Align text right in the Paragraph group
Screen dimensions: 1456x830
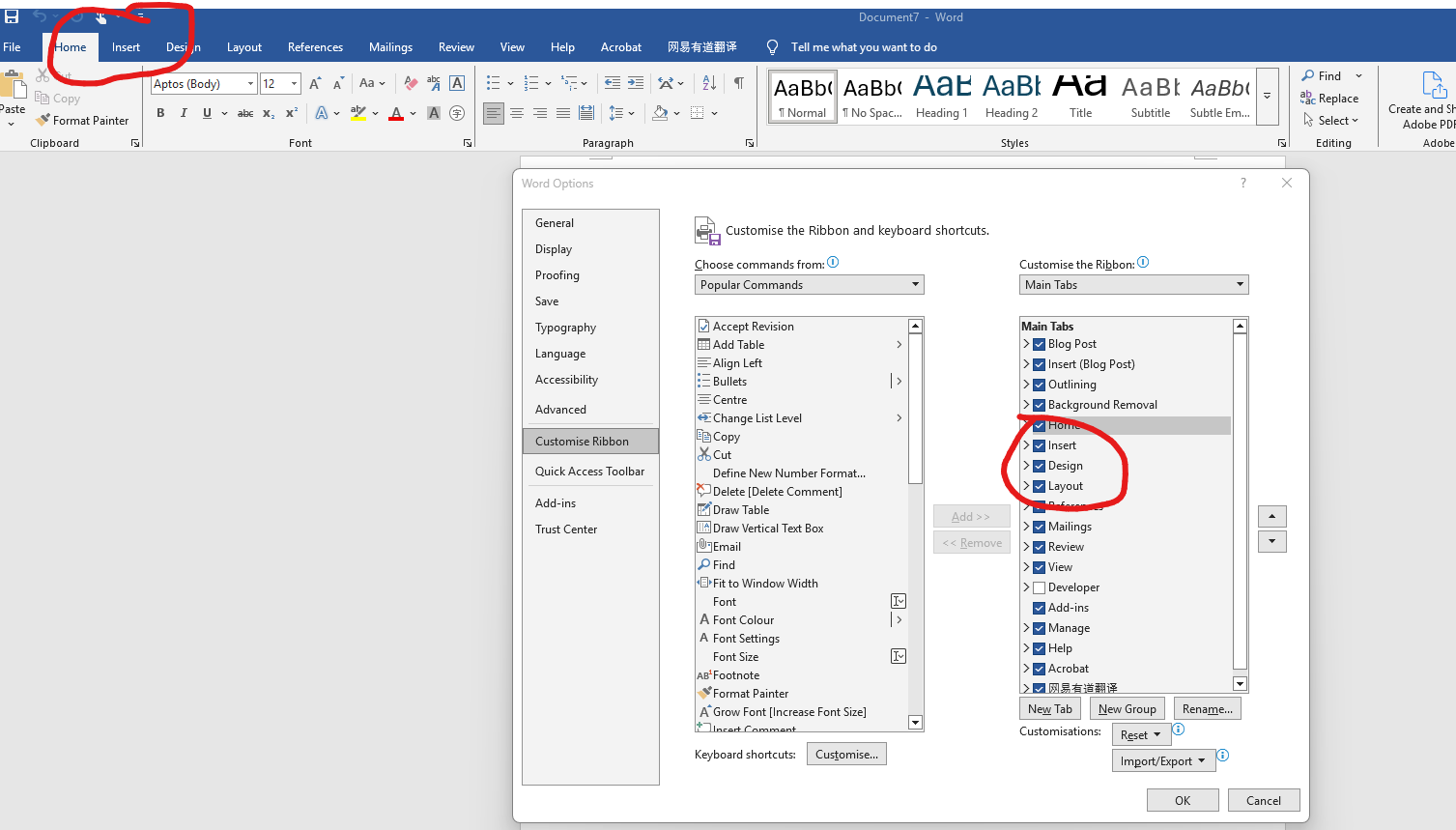pos(540,113)
